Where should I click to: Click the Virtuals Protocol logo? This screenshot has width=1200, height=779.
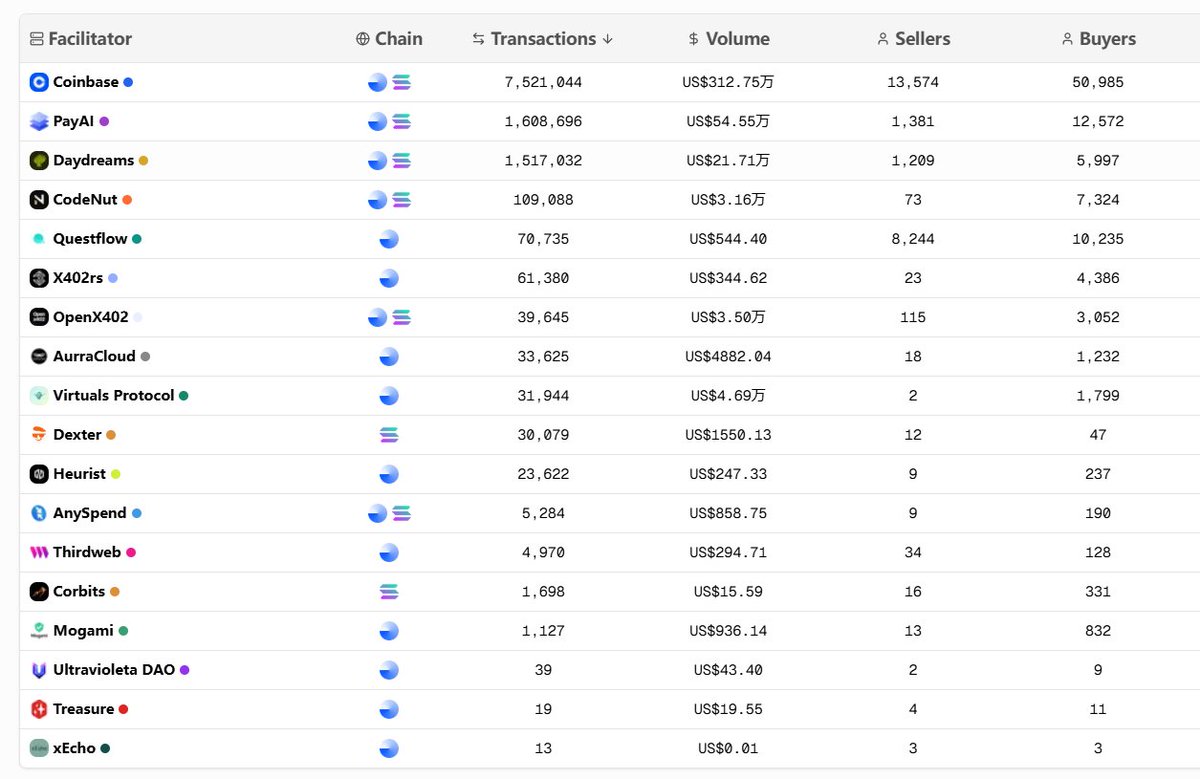click(39, 395)
